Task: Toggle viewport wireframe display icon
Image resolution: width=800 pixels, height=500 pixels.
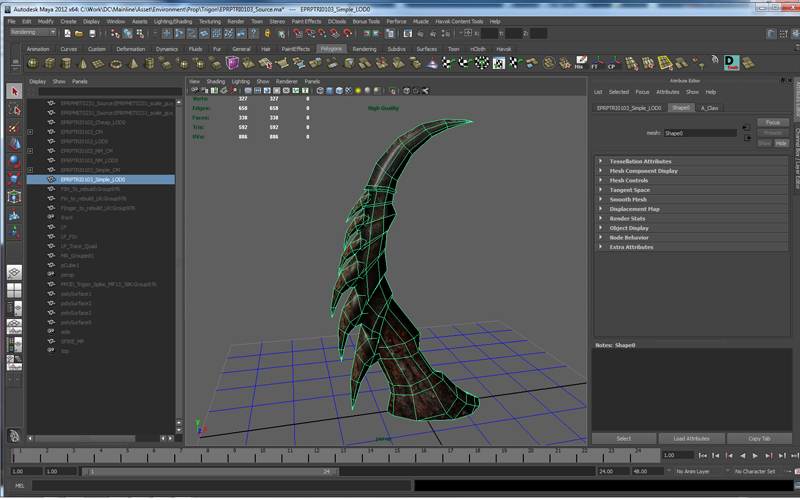Action: point(320,91)
